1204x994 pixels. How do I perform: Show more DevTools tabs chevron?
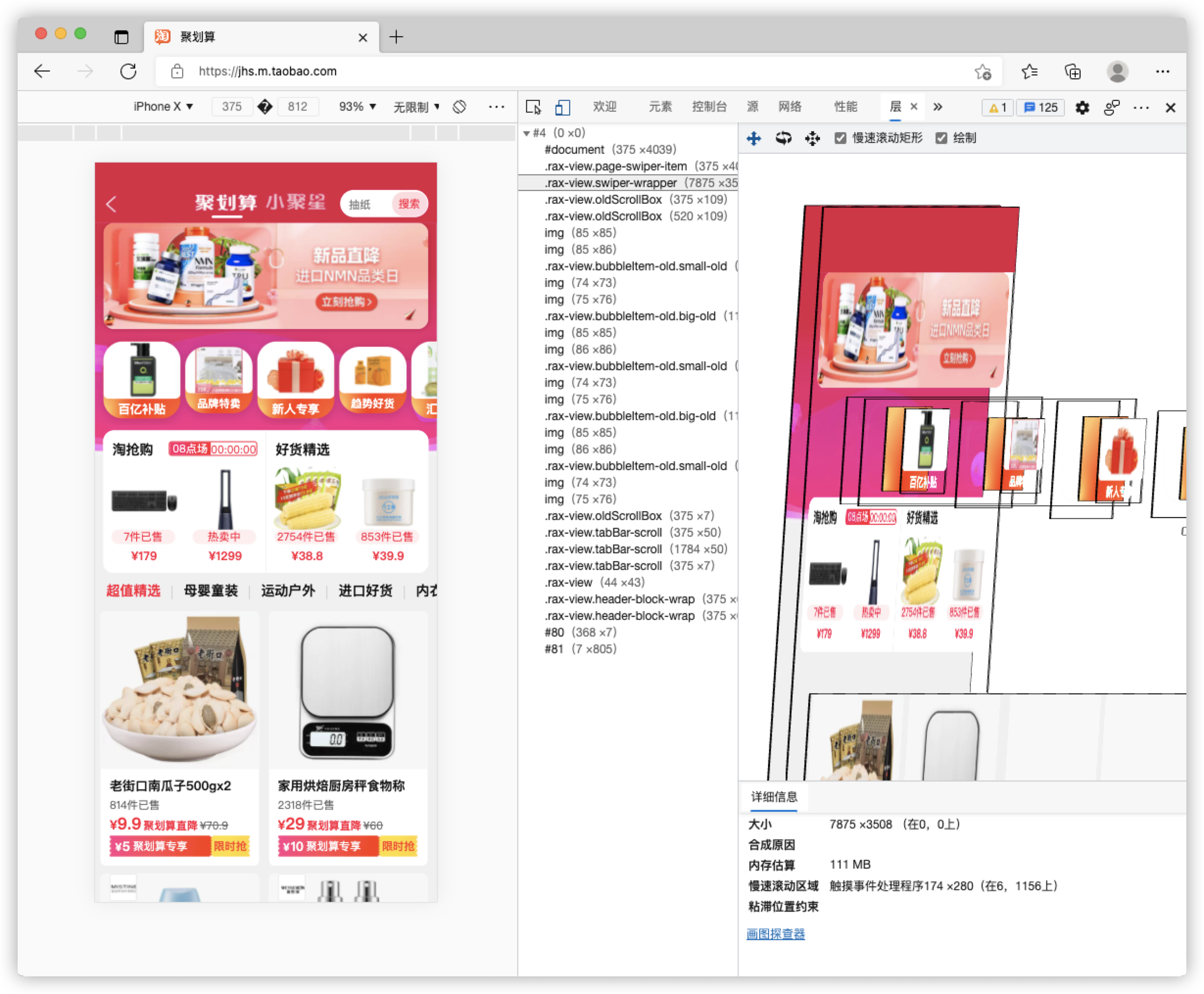938,107
